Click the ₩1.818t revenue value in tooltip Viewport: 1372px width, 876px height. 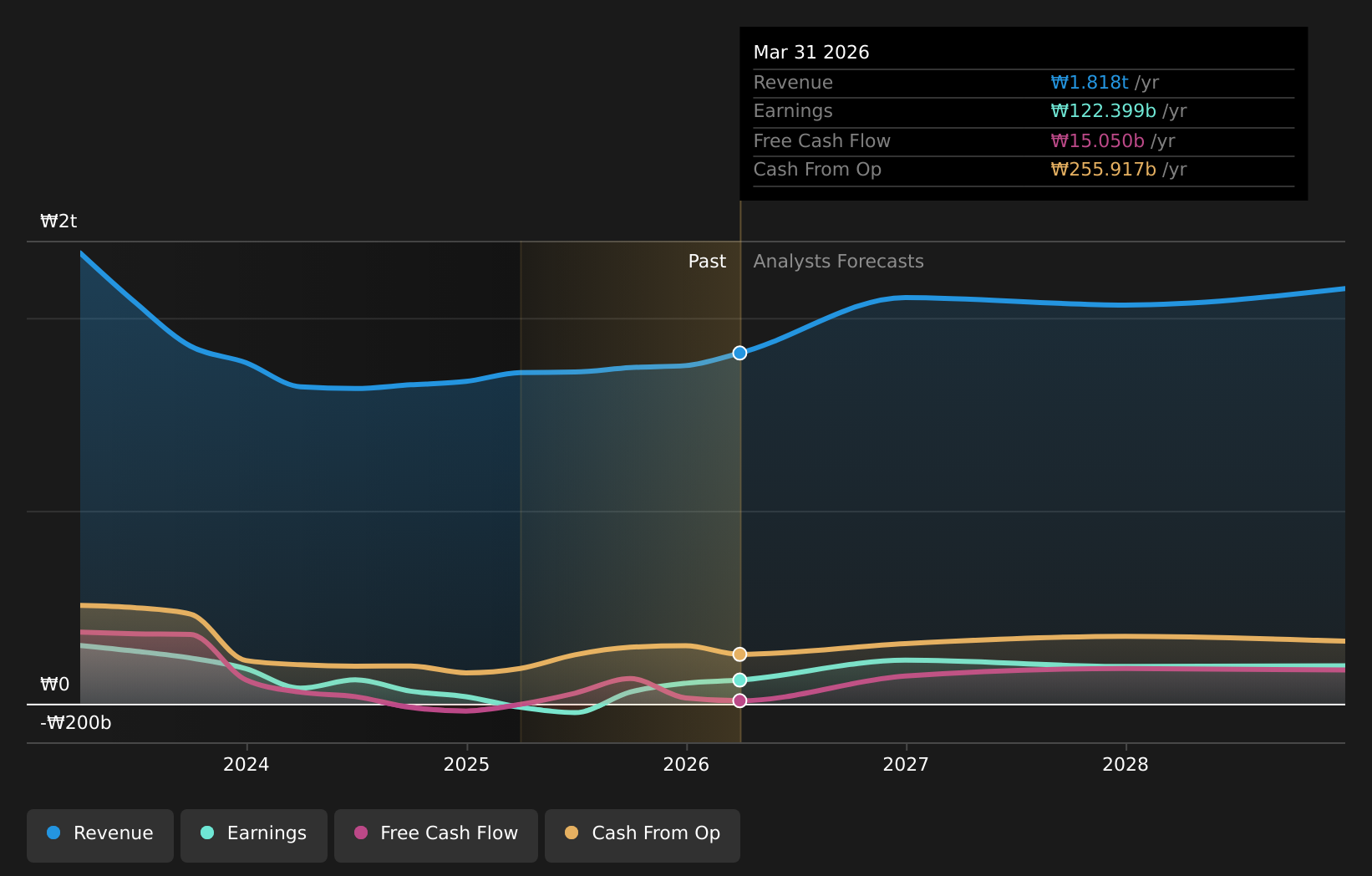(x=1090, y=82)
